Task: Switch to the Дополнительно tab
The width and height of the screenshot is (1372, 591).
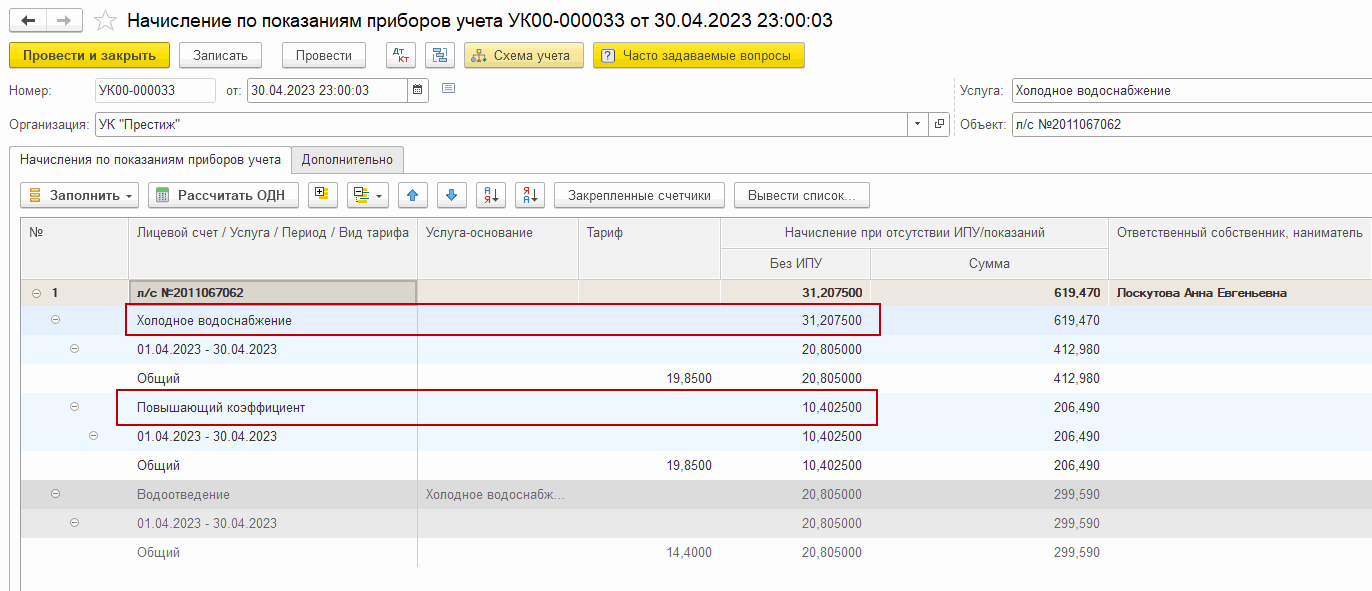Action: coord(348,159)
